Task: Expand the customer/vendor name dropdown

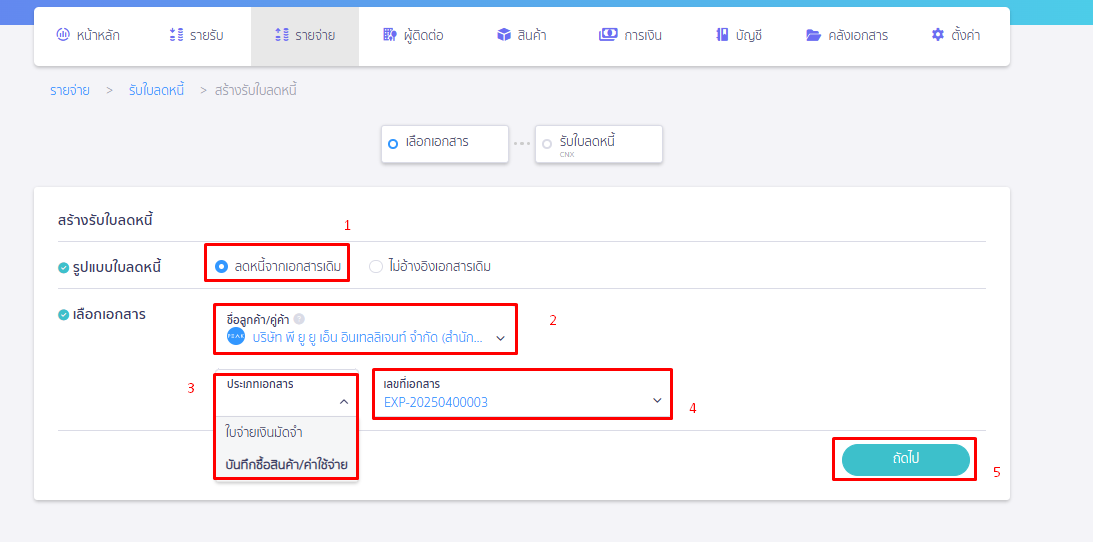Action: point(501,337)
